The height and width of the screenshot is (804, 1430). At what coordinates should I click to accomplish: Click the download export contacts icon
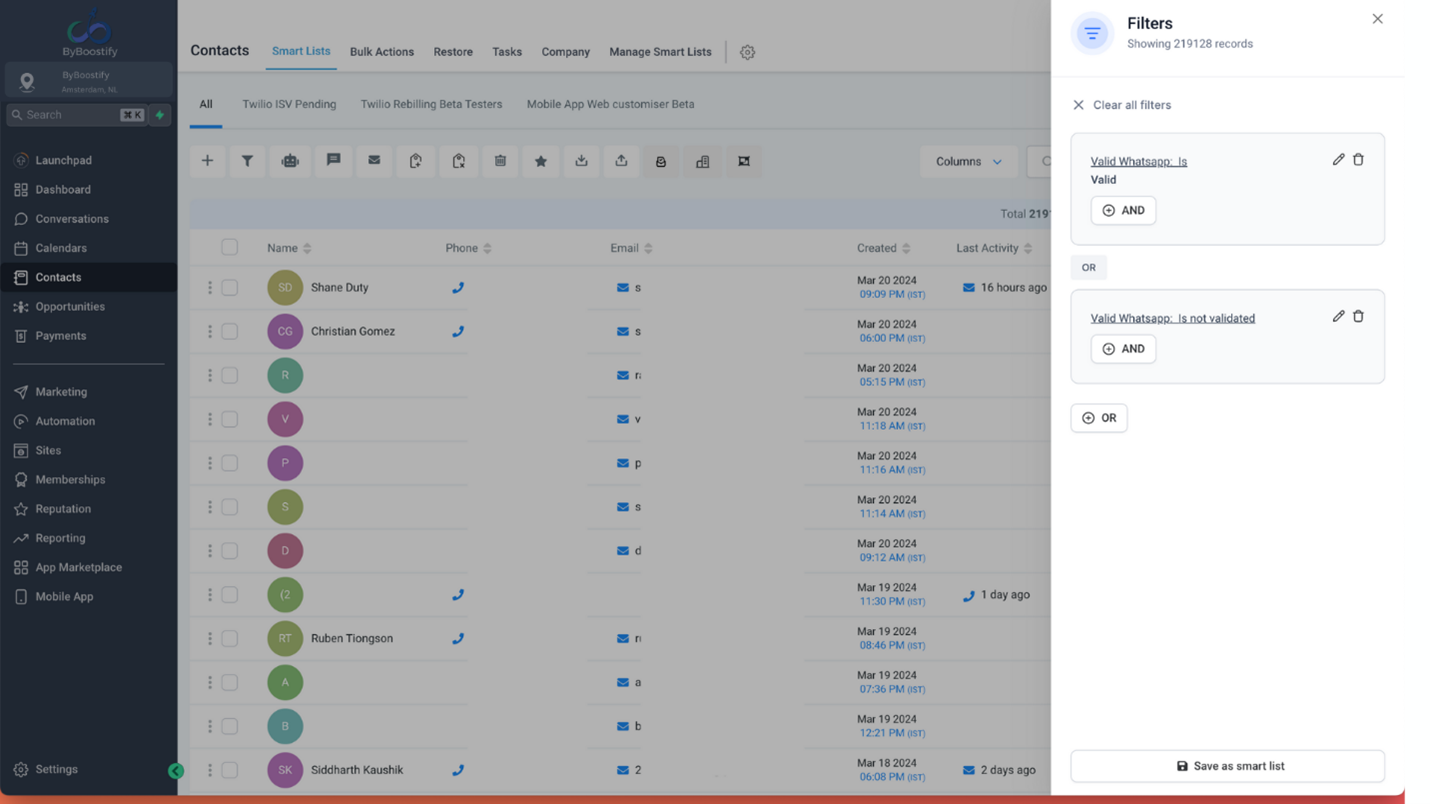[x=581, y=161]
